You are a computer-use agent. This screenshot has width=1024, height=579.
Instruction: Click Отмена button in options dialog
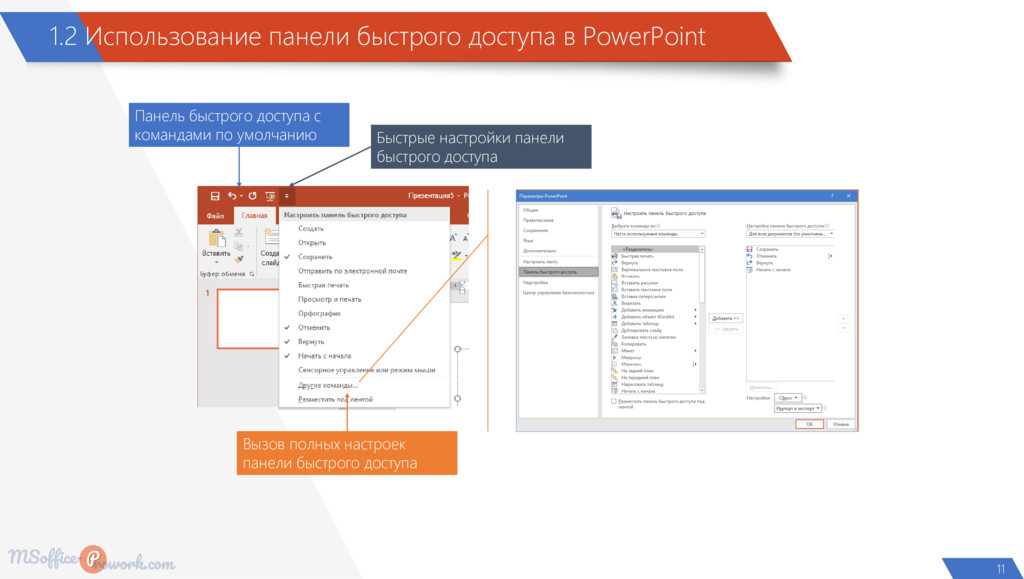tap(840, 424)
